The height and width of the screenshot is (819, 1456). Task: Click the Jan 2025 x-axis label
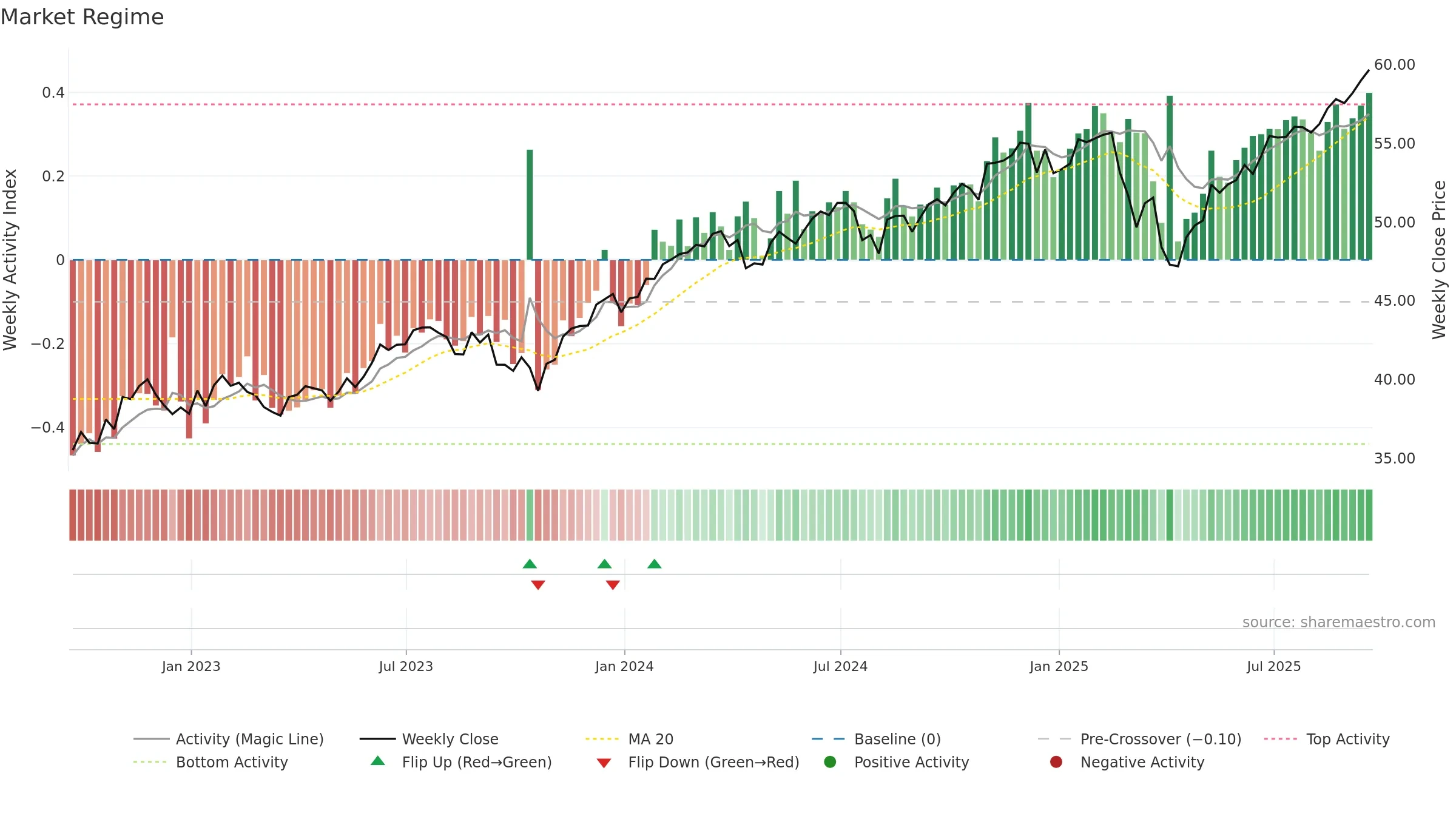click(1059, 667)
